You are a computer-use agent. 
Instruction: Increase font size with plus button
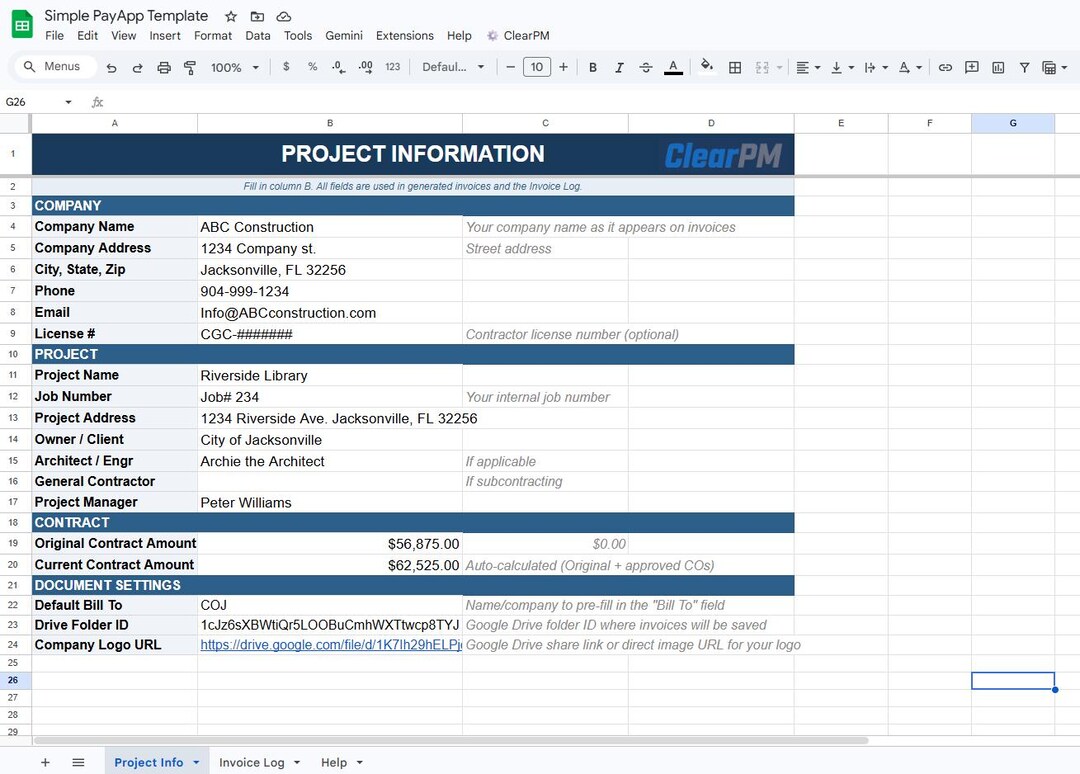[x=563, y=67]
